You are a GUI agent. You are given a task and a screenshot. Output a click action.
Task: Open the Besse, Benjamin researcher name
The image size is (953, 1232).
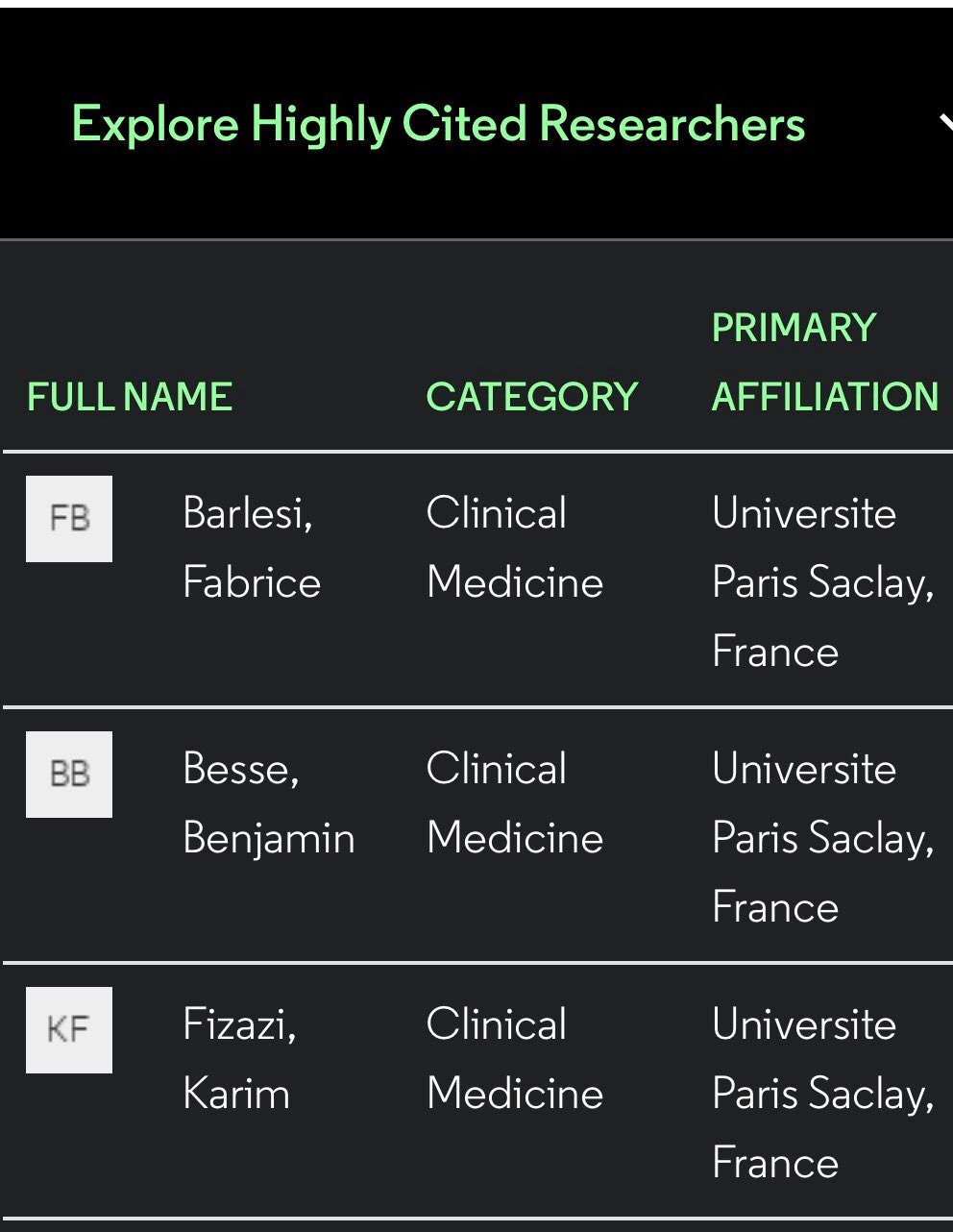click(x=268, y=803)
